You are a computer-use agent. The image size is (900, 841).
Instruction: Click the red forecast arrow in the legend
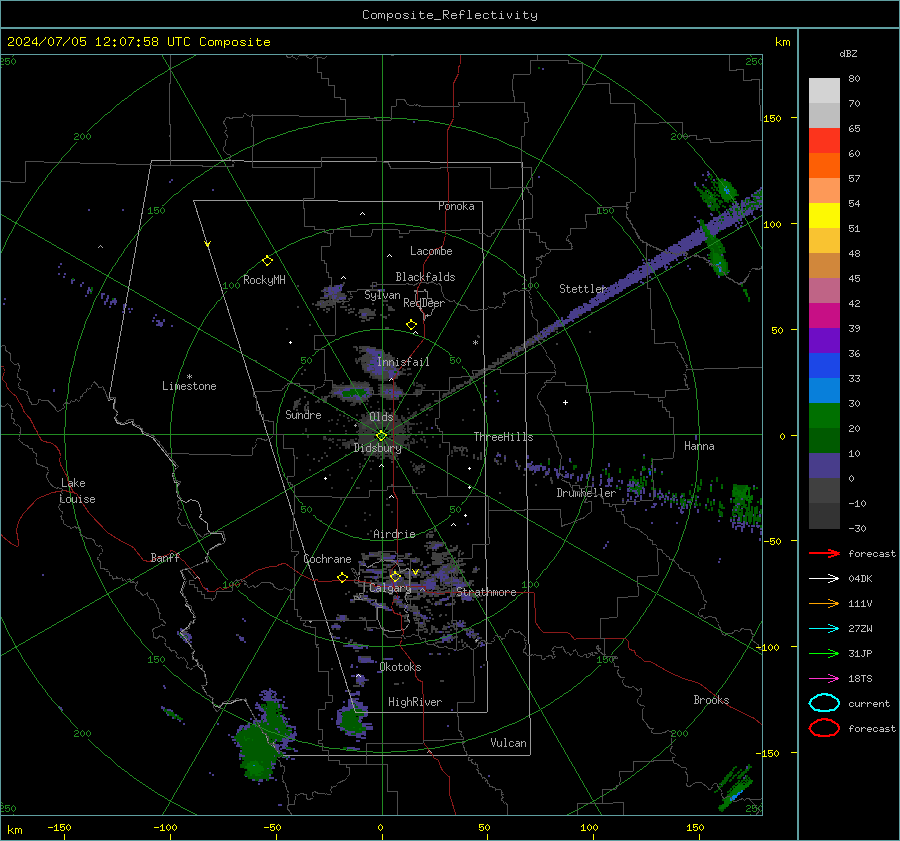coord(824,553)
